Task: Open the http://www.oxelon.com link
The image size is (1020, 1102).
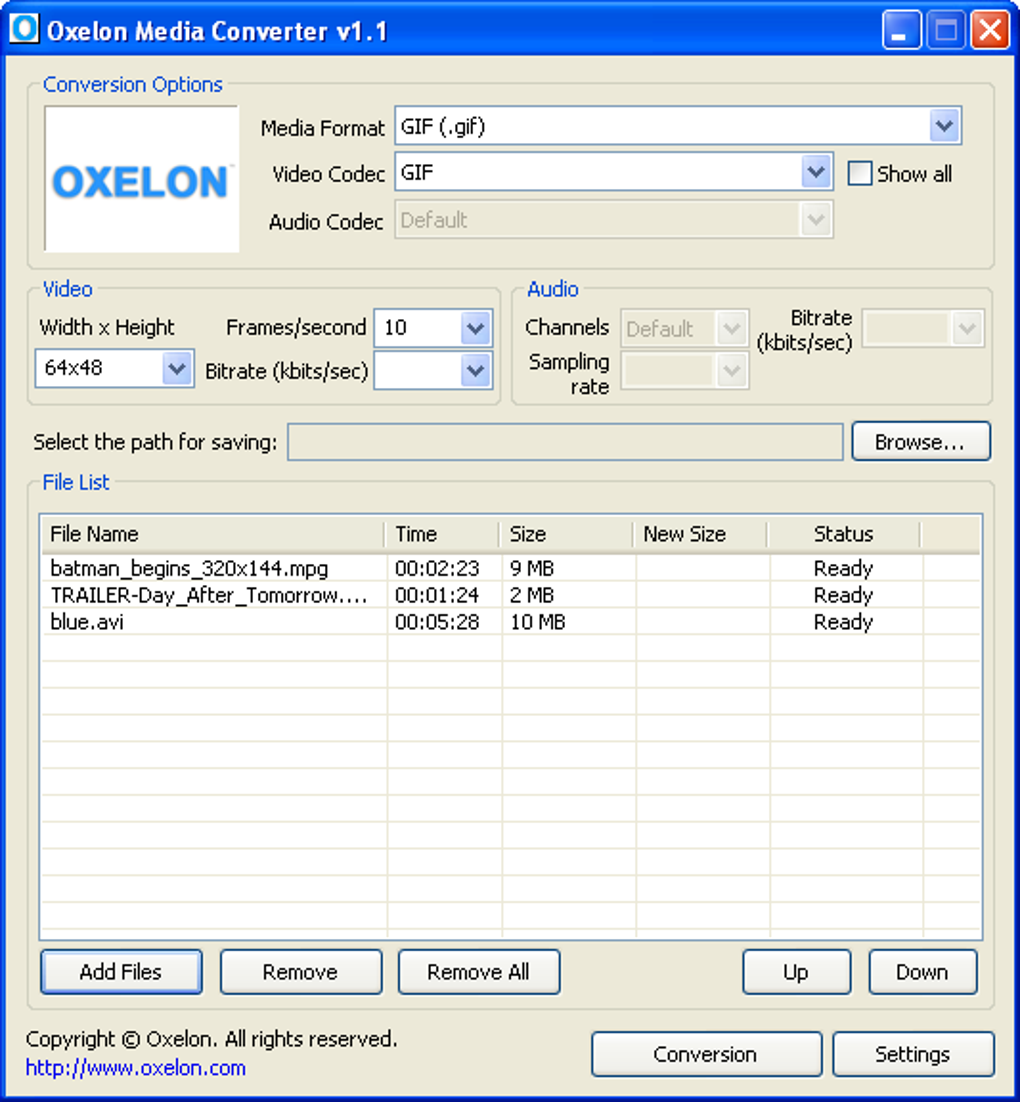Action: [136, 1068]
